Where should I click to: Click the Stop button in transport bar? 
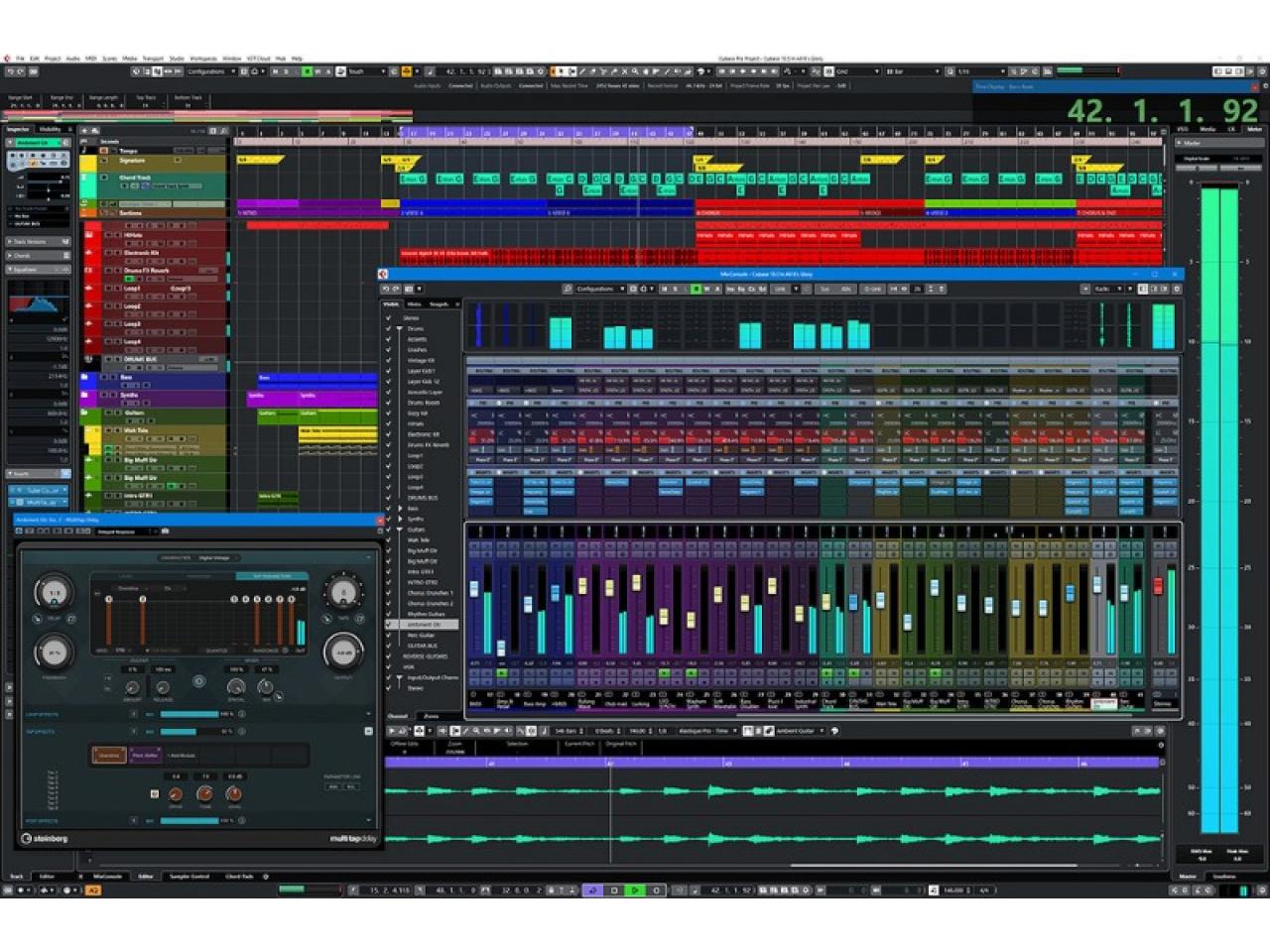[614, 891]
